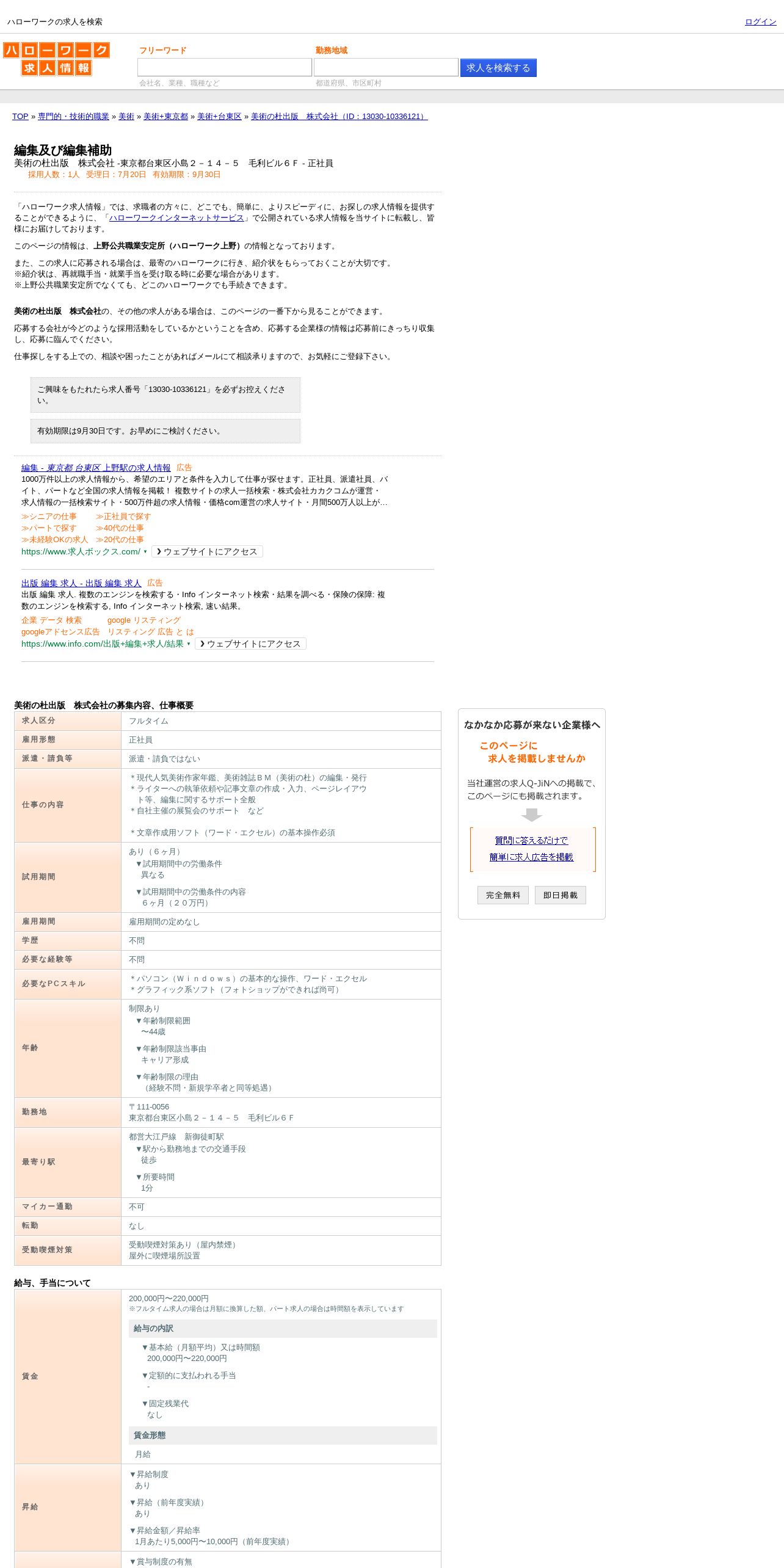Screen dimensions: 784x1568
Task: Open the 美術 breadcrumb link
Action: pyautogui.click(x=126, y=117)
